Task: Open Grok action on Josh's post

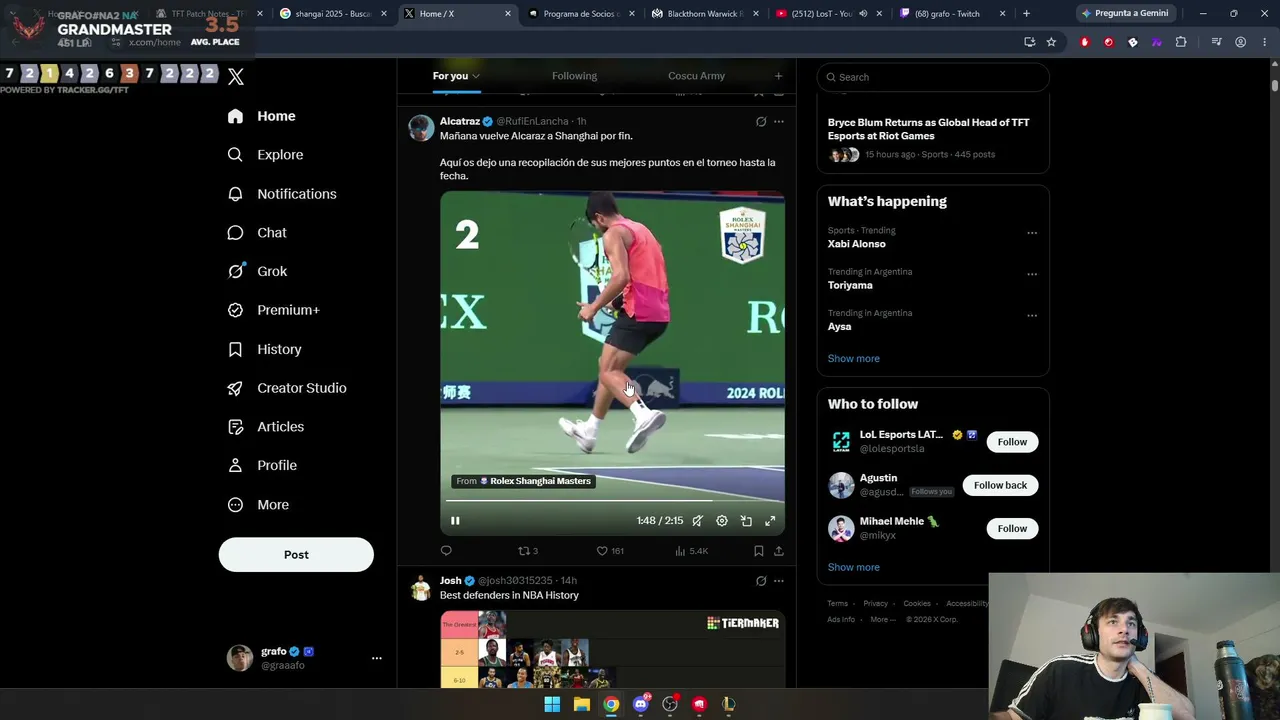Action: [x=761, y=581]
